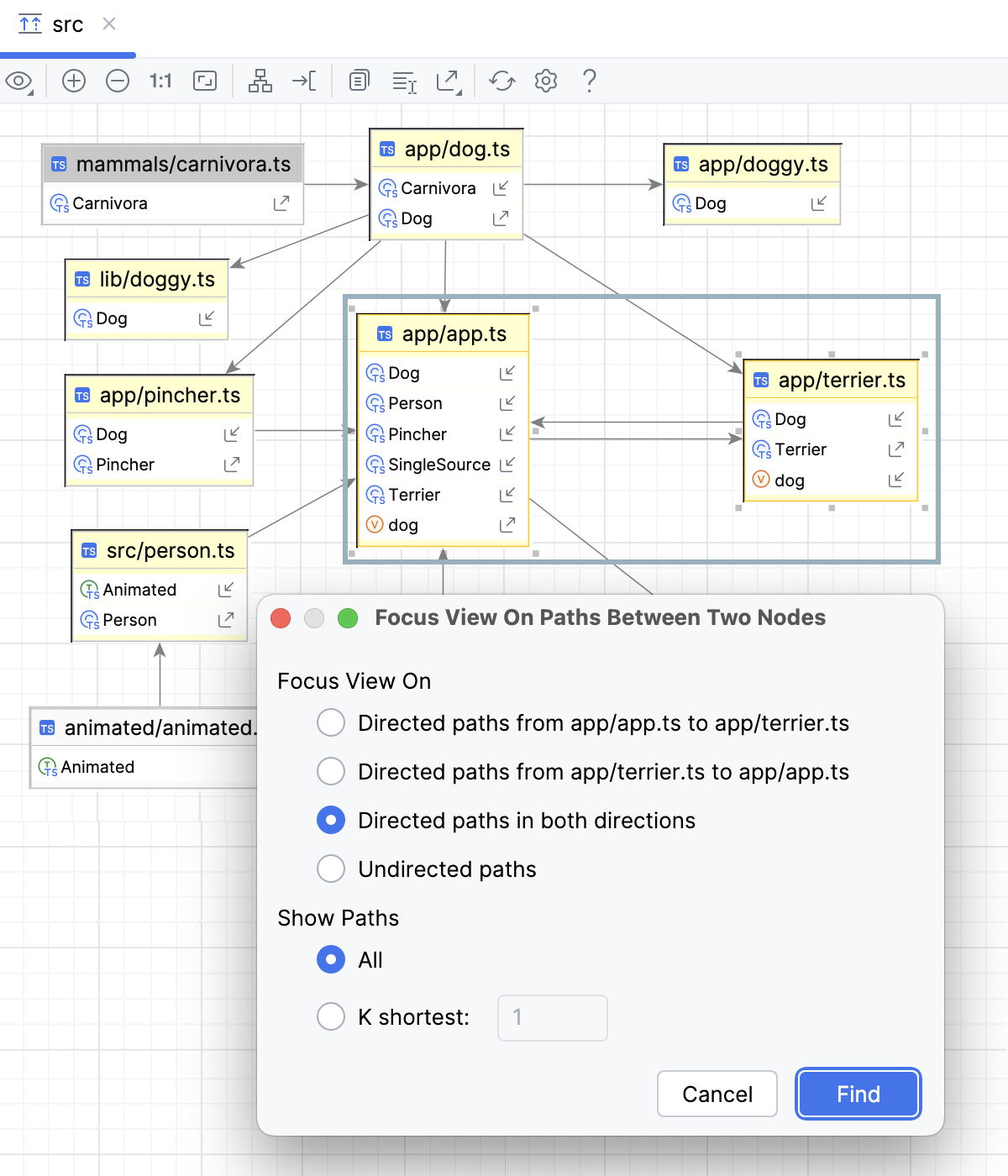Apply current layout via hierarchy icon
The width and height of the screenshot is (1008, 1176).
(x=260, y=81)
